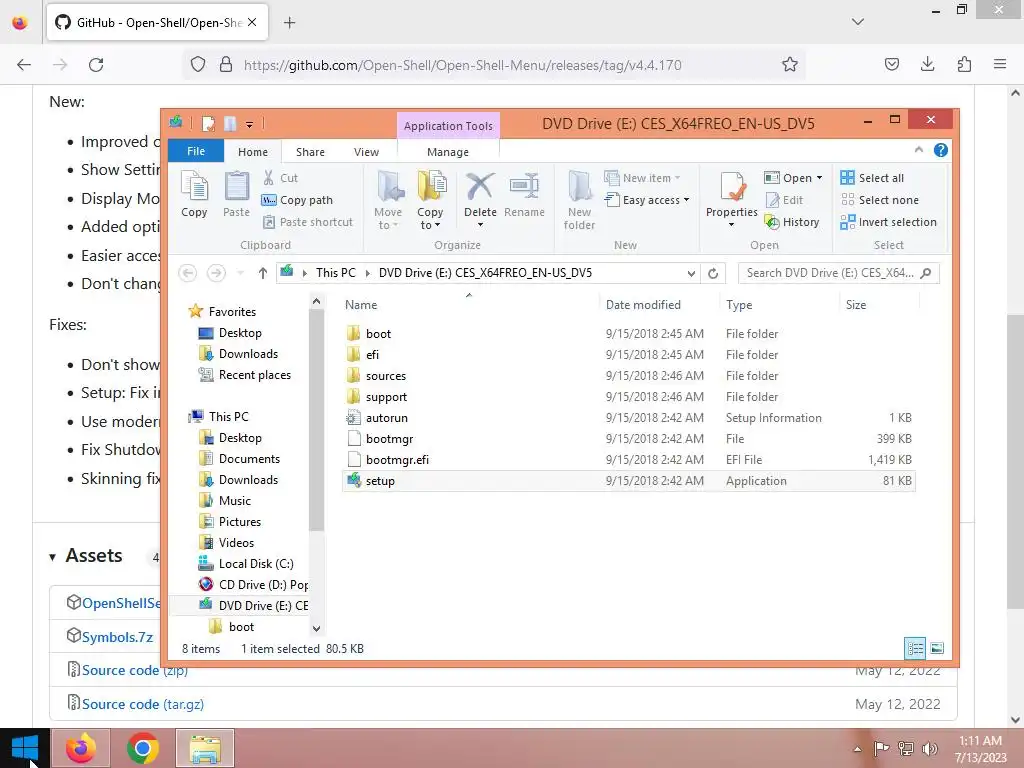The width and height of the screenshot is (1024, 768).
Task: Click the Properties checkmark icon
Action: coord(732,187)
